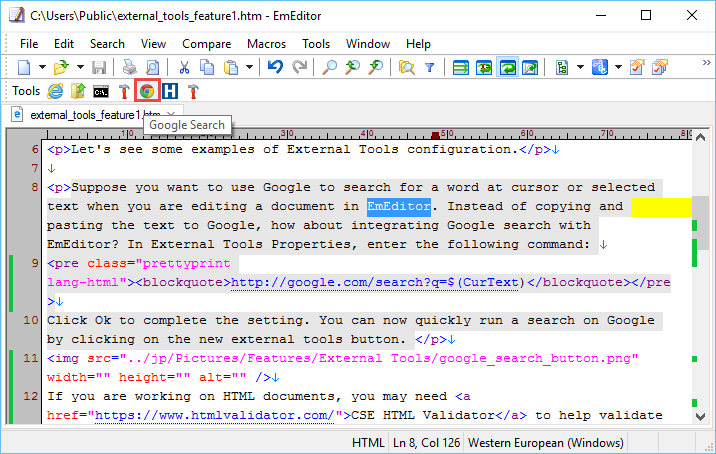716x454 pixels.
Task: Click the encoding globe icon
Action: 600,68
